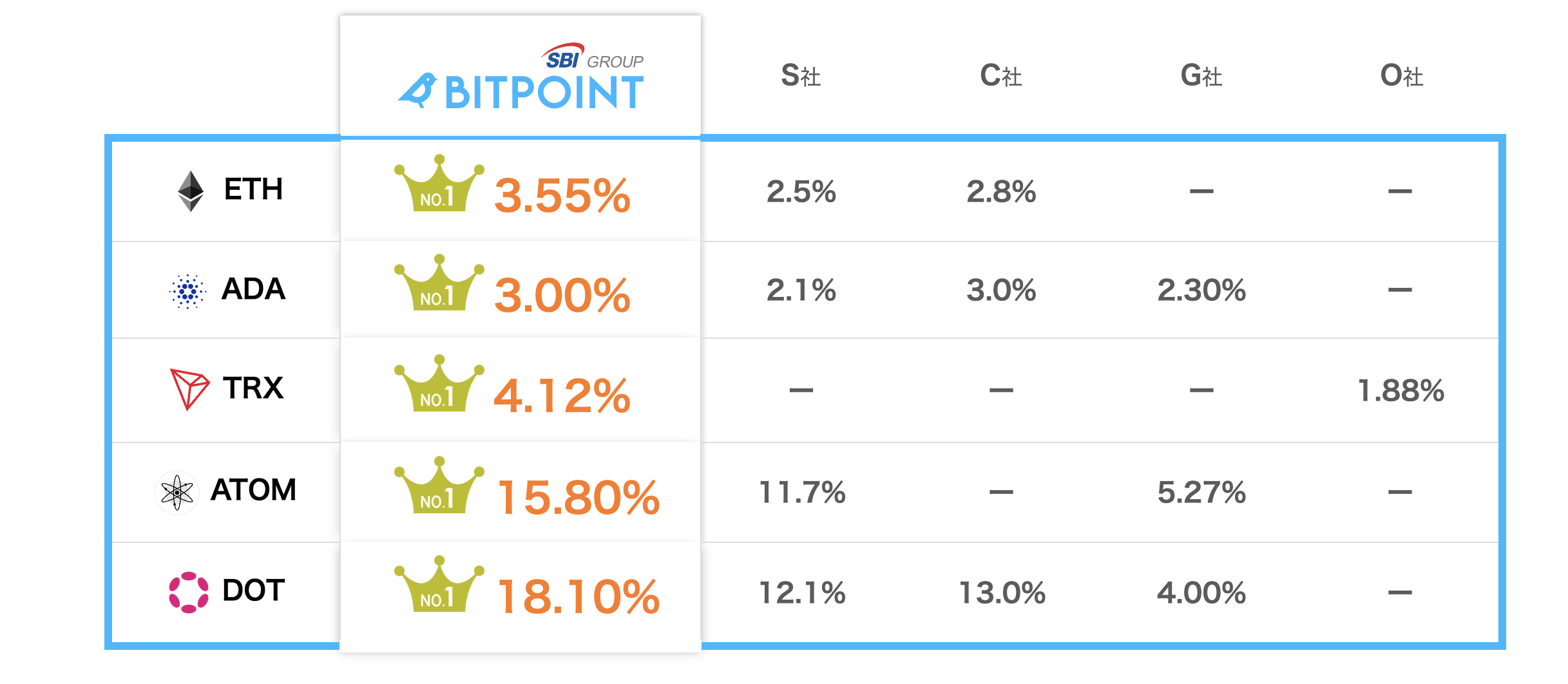This screenshot has width=1568, height=684.
Task: Click the O社 1.88% TRX value
Action: 1401,390
